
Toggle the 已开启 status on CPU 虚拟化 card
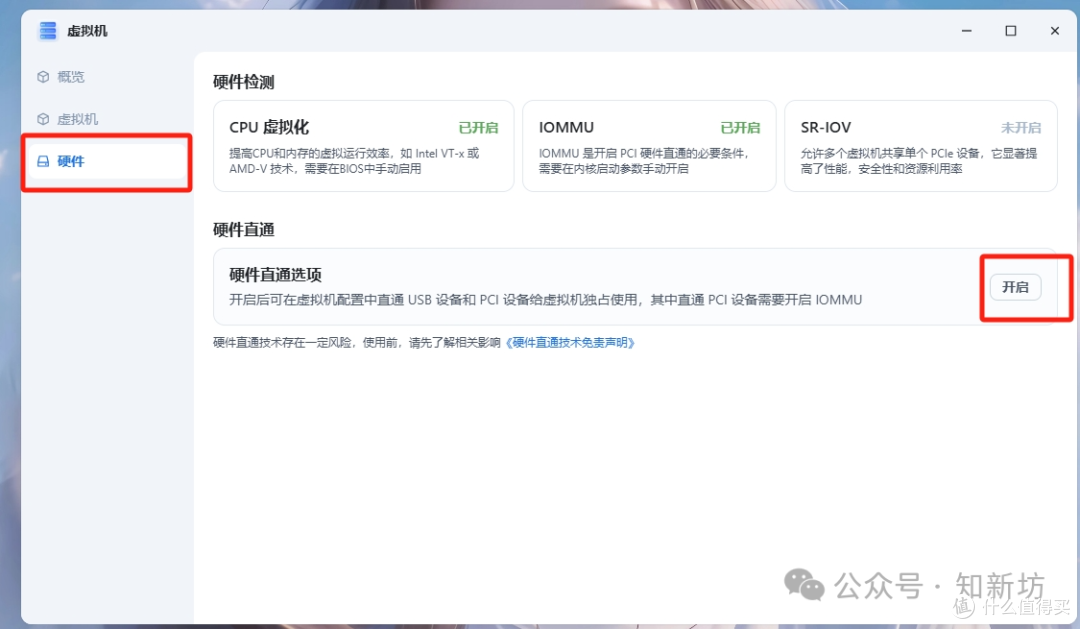click(x=478, y=127)
